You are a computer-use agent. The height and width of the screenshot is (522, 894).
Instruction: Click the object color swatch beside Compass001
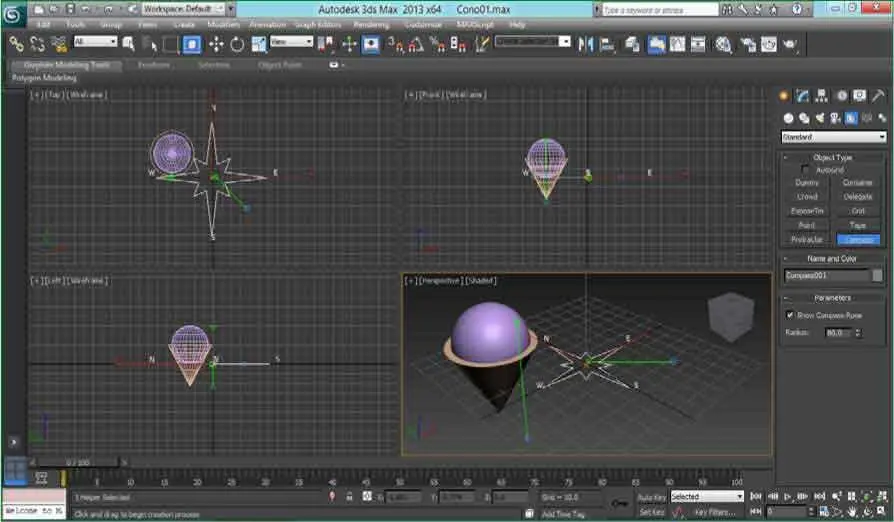pyautogui.click(x=877, y=276)
